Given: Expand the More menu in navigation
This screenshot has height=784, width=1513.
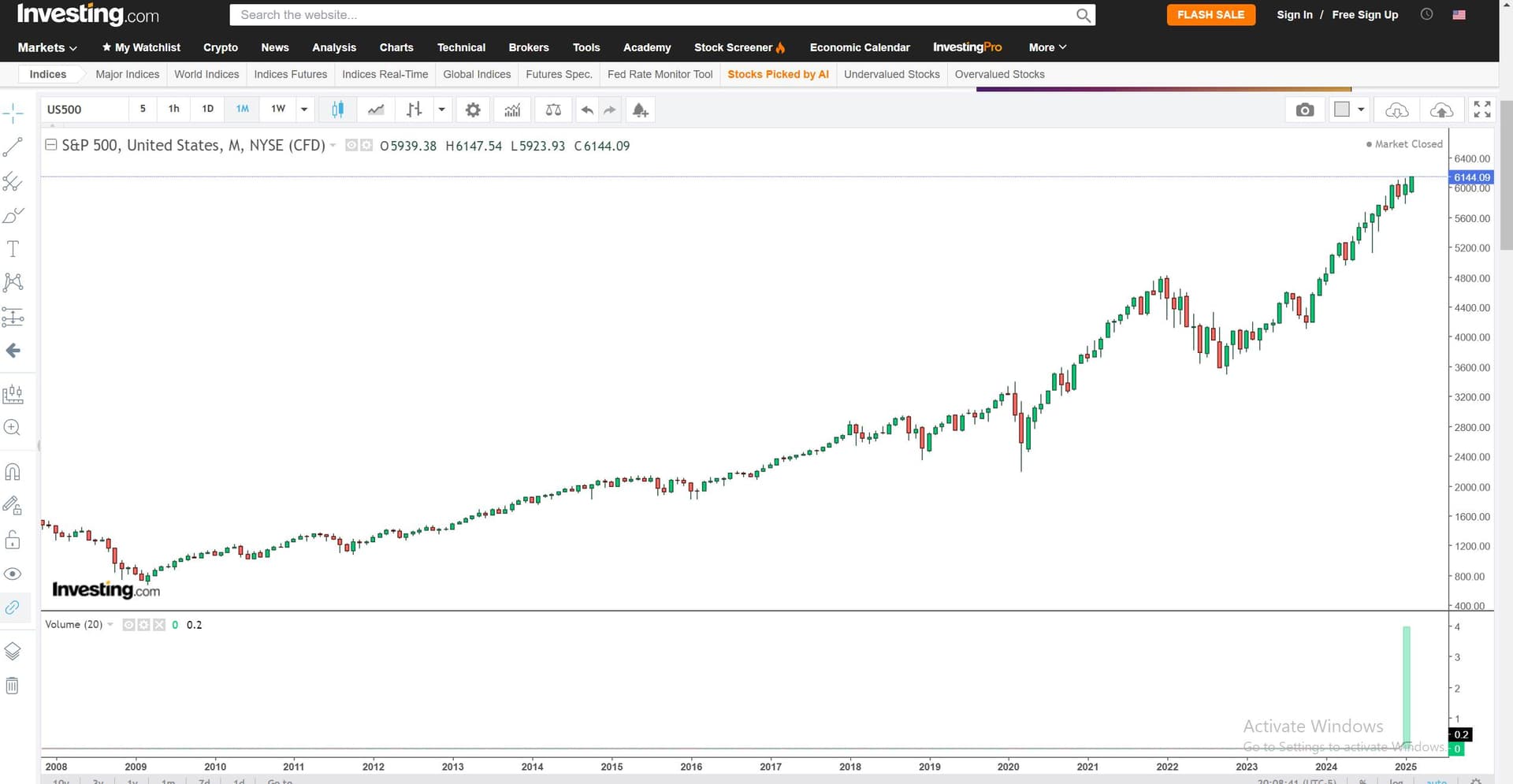Looking at the screenshot, I should [x=1047, y=47].
